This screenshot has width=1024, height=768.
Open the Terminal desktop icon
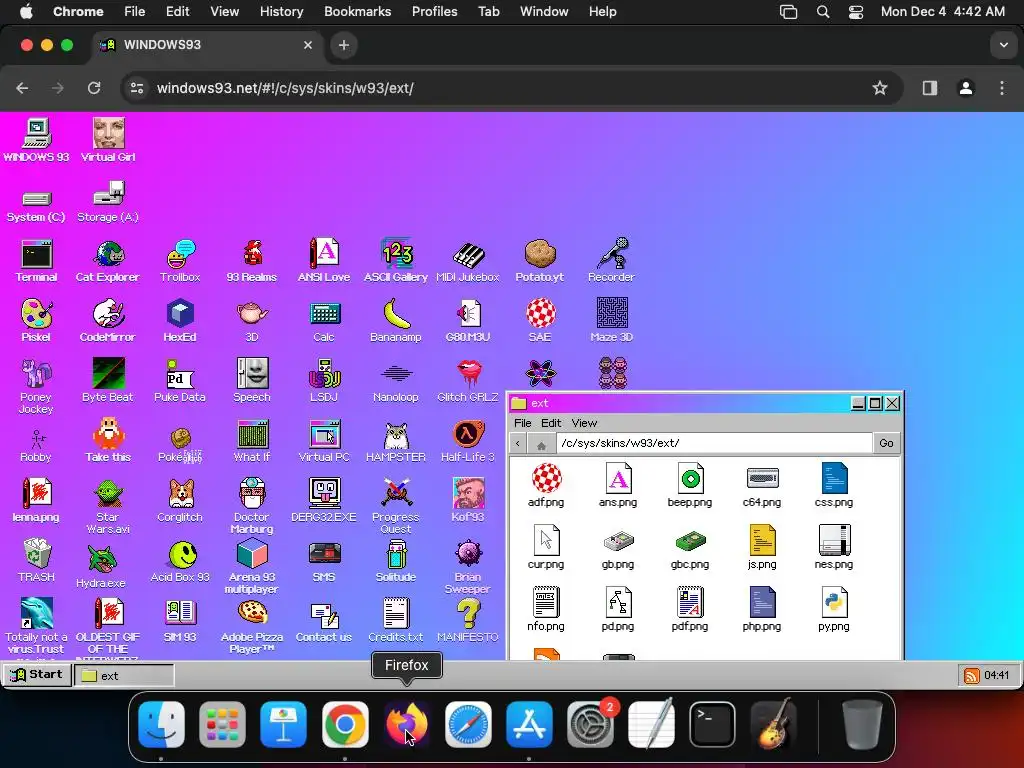pos(37,261)
